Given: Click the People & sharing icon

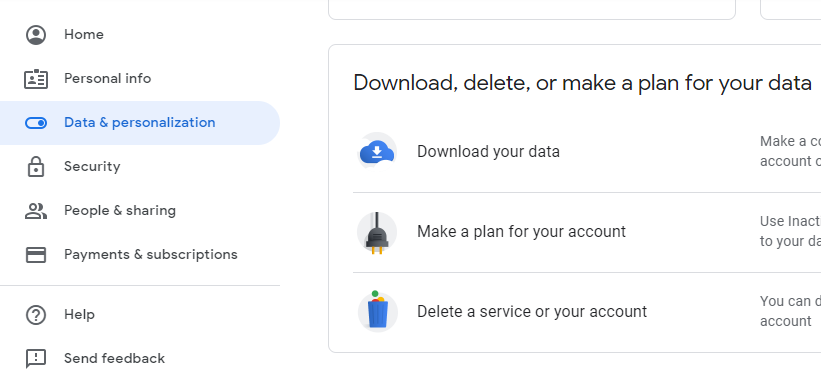Looking at the screenshot, I should pos(36,211).
